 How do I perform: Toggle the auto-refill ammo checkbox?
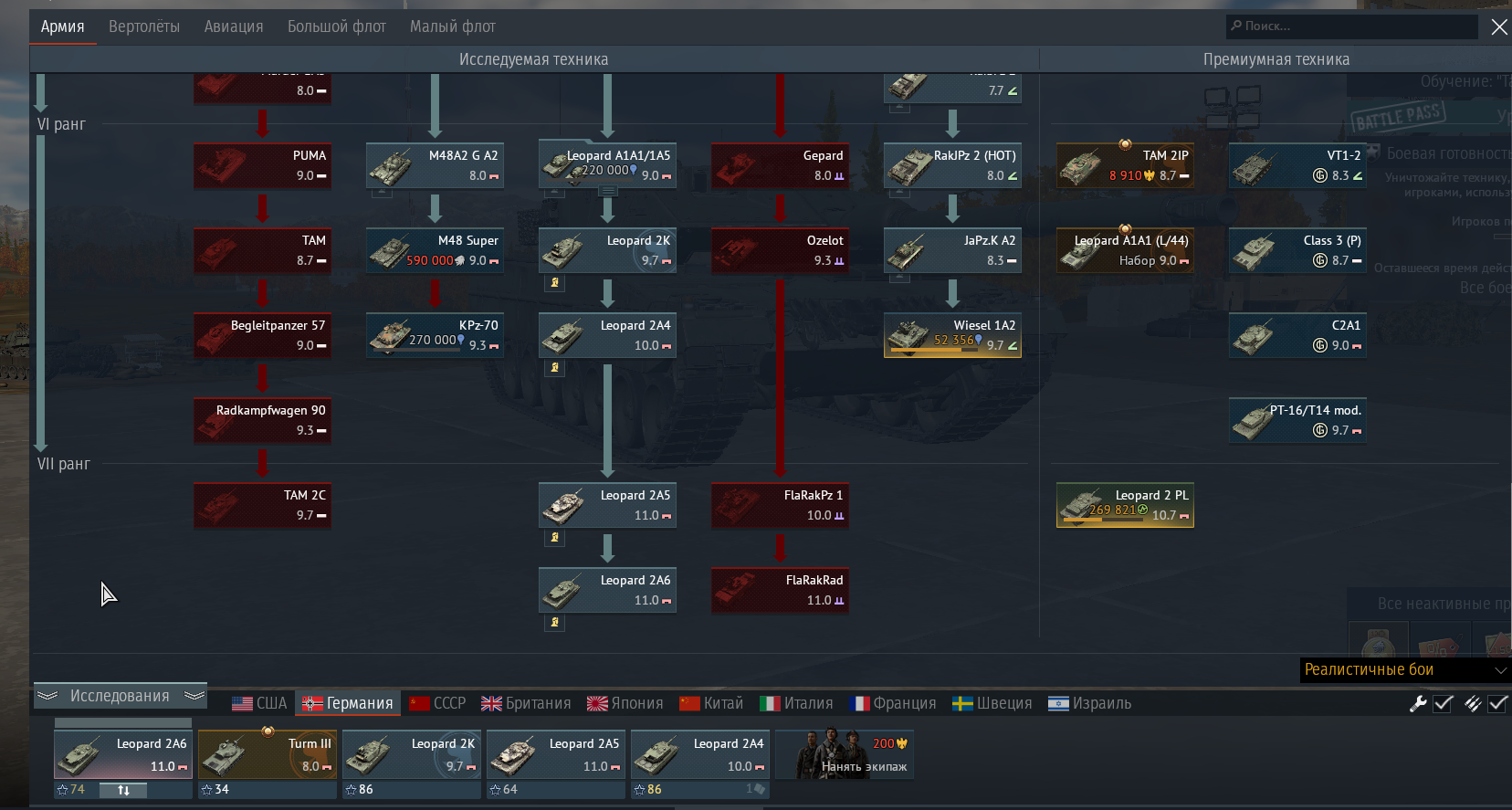(x=1498, y=703)
